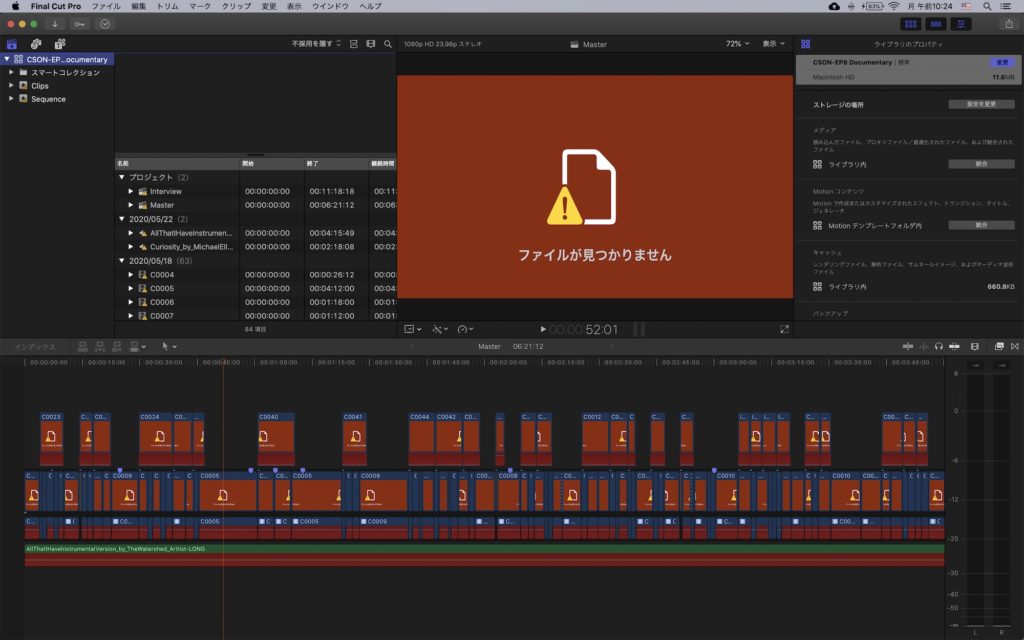Show the Photos and Audio sidebar
The width and height of the screenshot is (1024, 640).
coord(36,44)
